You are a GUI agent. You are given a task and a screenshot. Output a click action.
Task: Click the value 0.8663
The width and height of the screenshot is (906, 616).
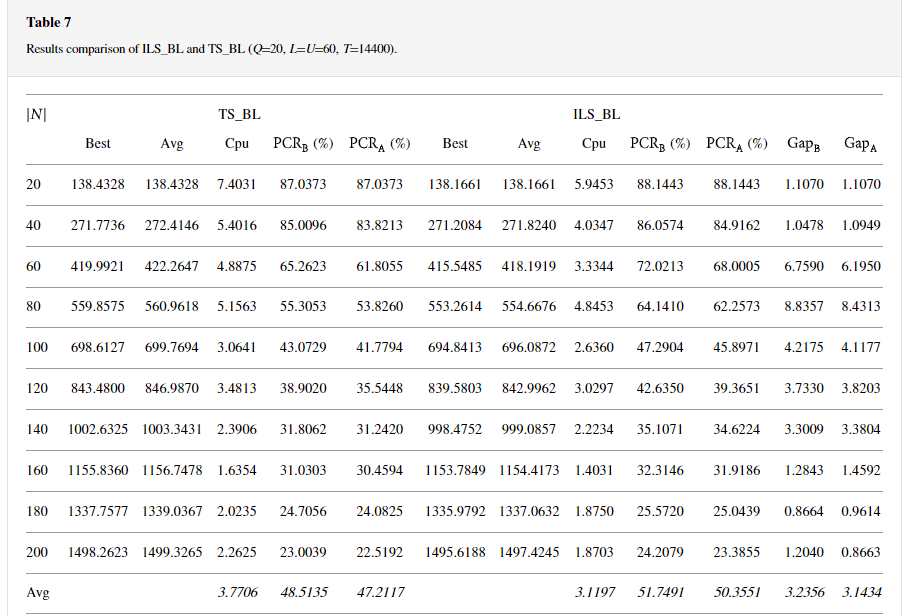pyautogui.click(x=861, y=552)
